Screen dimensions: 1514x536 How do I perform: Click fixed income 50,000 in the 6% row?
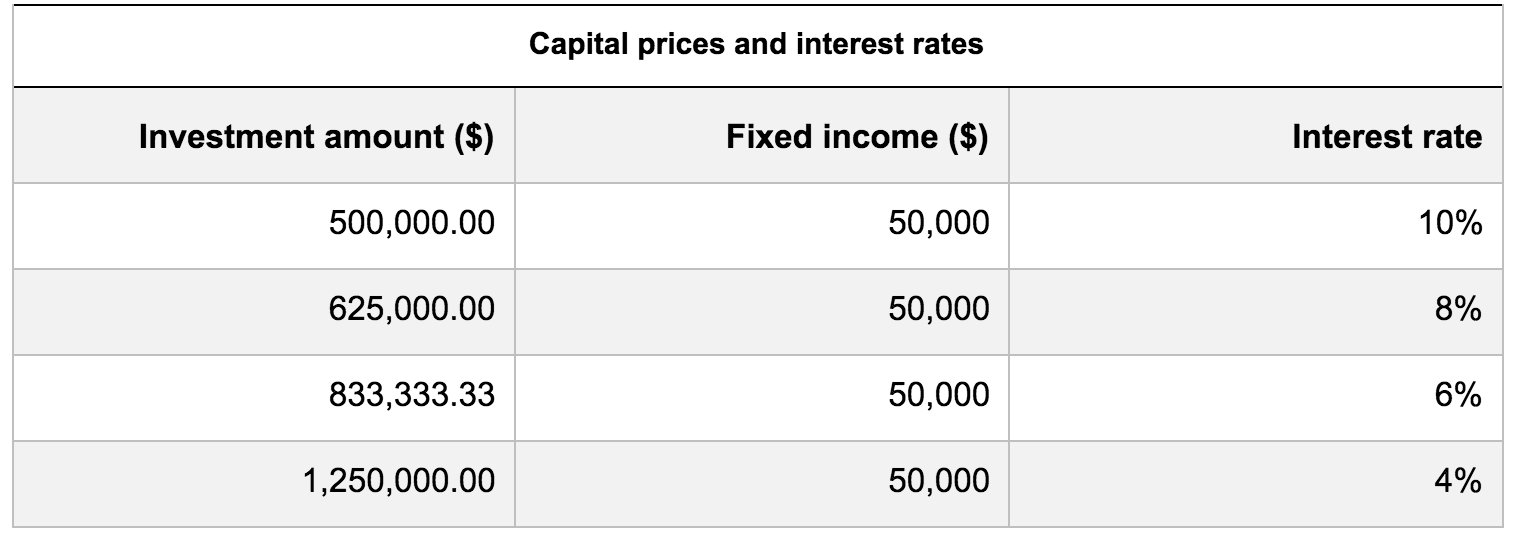(x=938, y=395)
